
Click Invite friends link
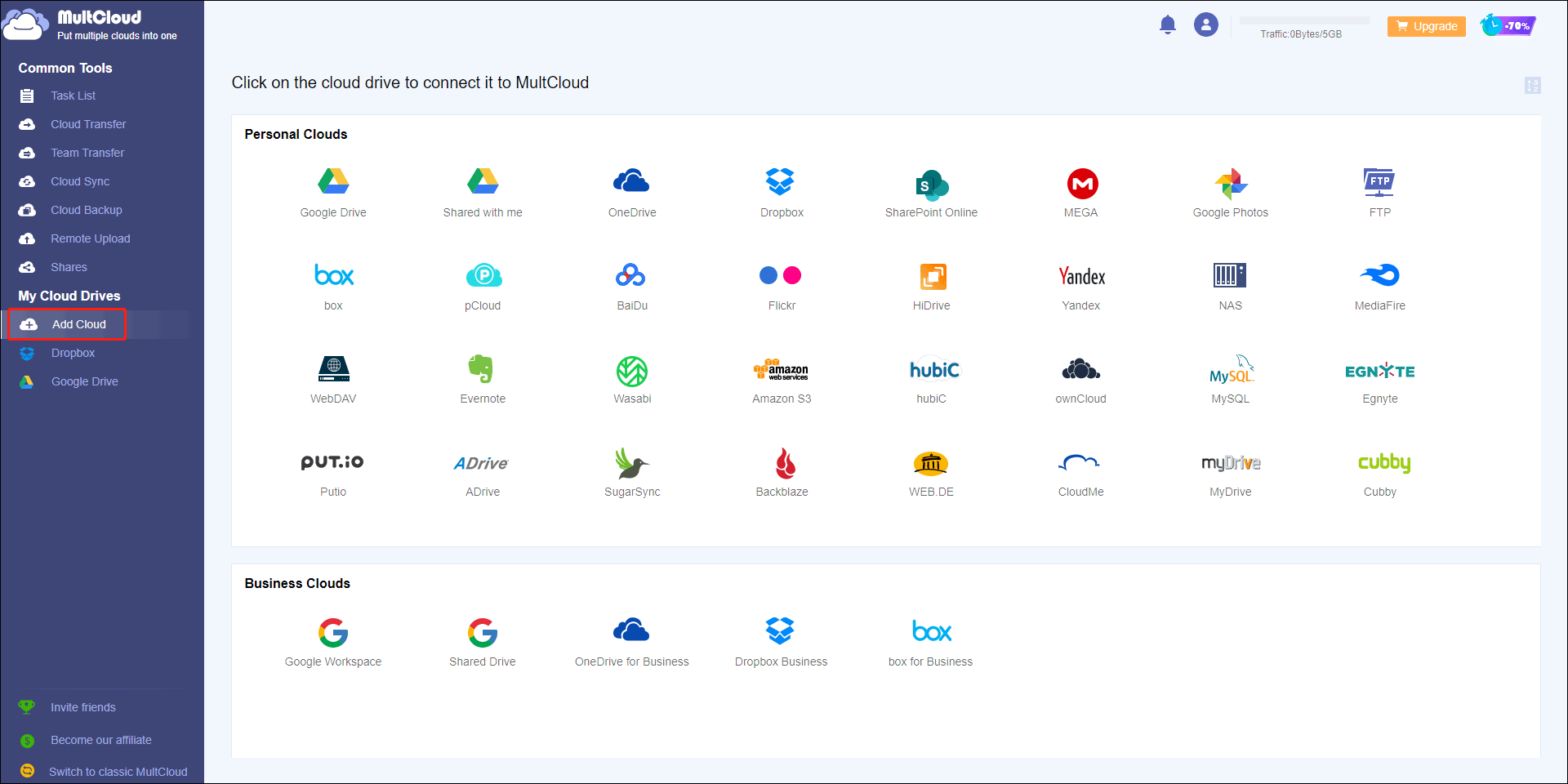(82, 707)
